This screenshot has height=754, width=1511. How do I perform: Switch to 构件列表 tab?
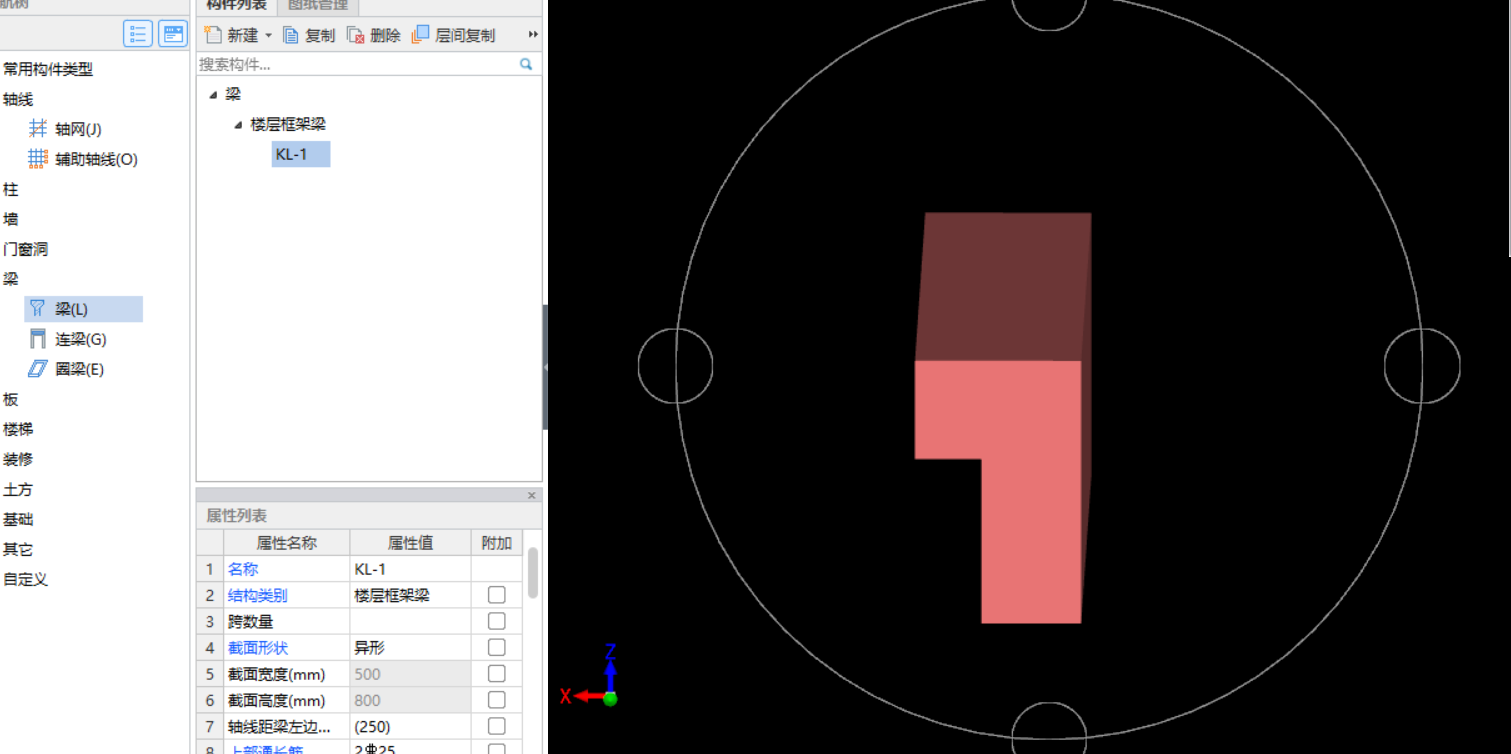coord(237,5)
